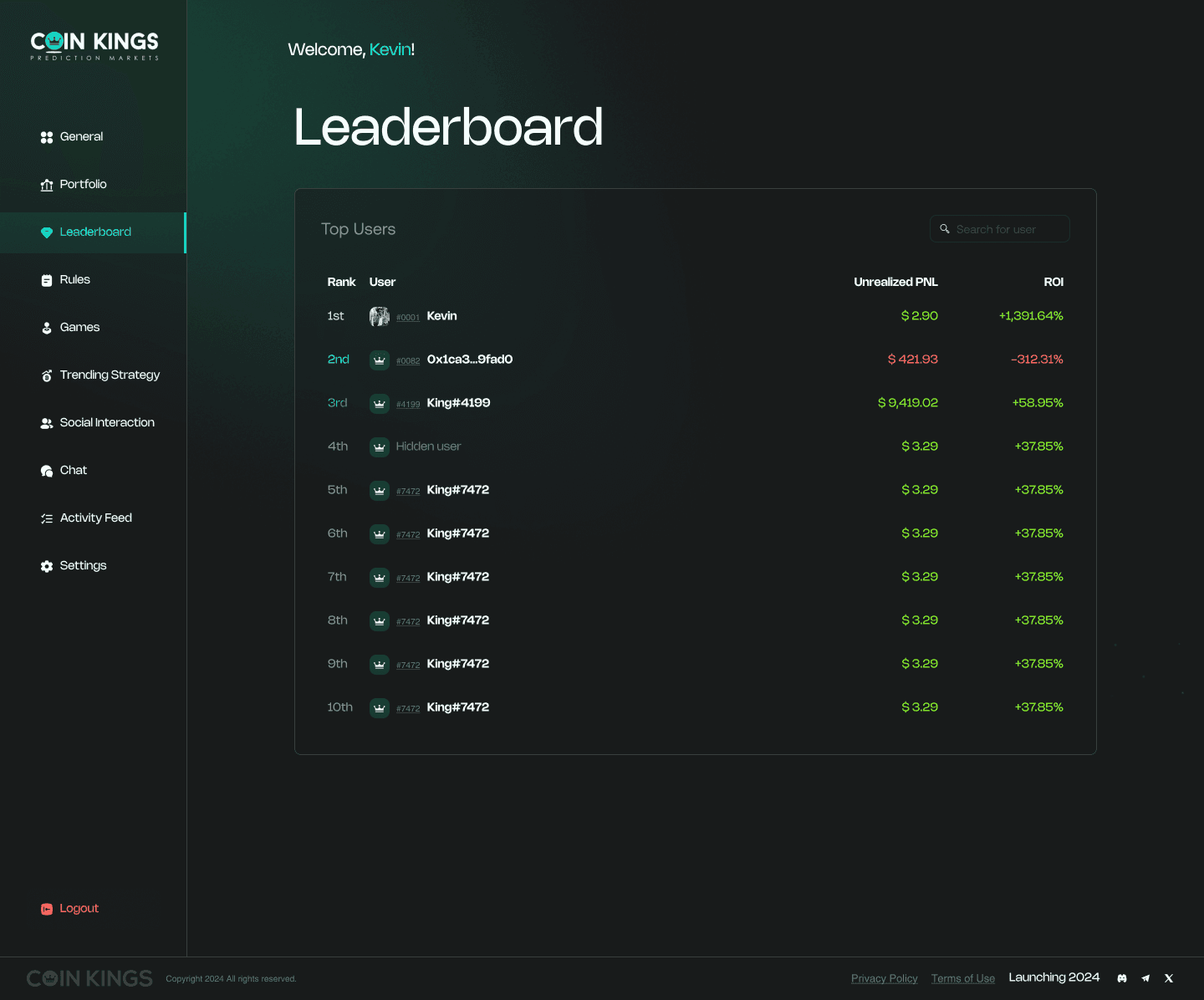
Task: Log out using the Logout button
Action: (x=79, y=909)
